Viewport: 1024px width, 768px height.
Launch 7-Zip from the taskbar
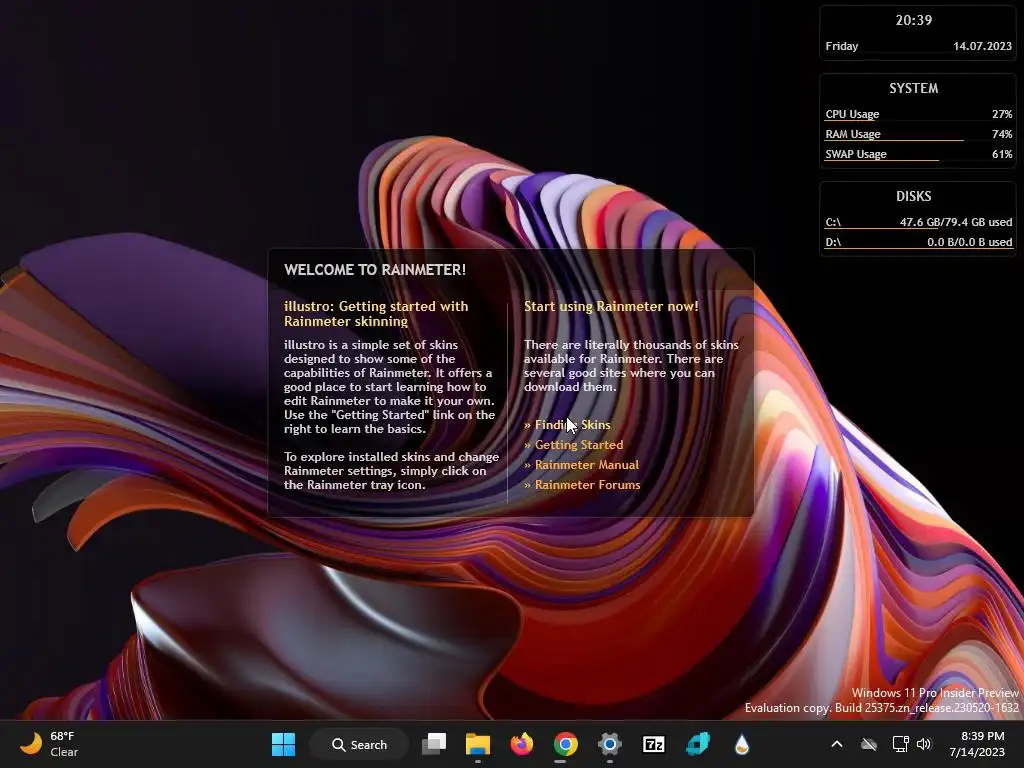click(x=654, y=744)
